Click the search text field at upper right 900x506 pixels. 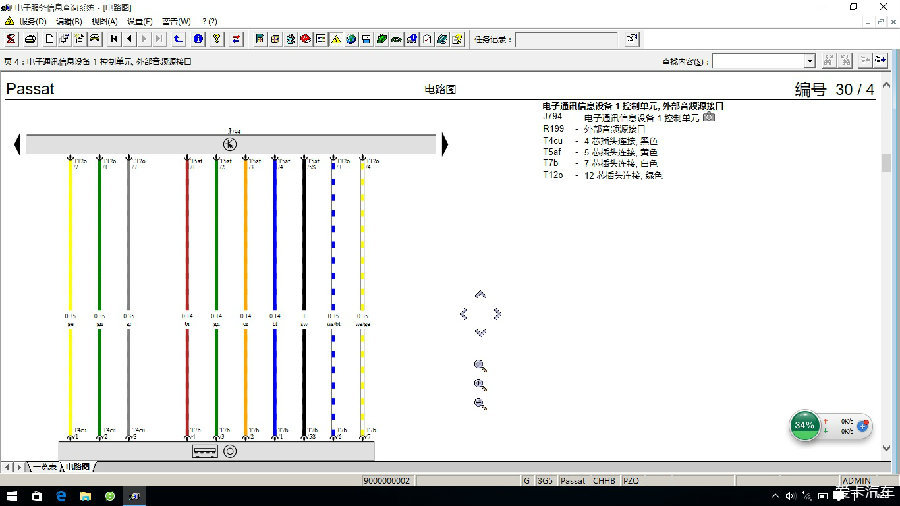click(758, 61)
